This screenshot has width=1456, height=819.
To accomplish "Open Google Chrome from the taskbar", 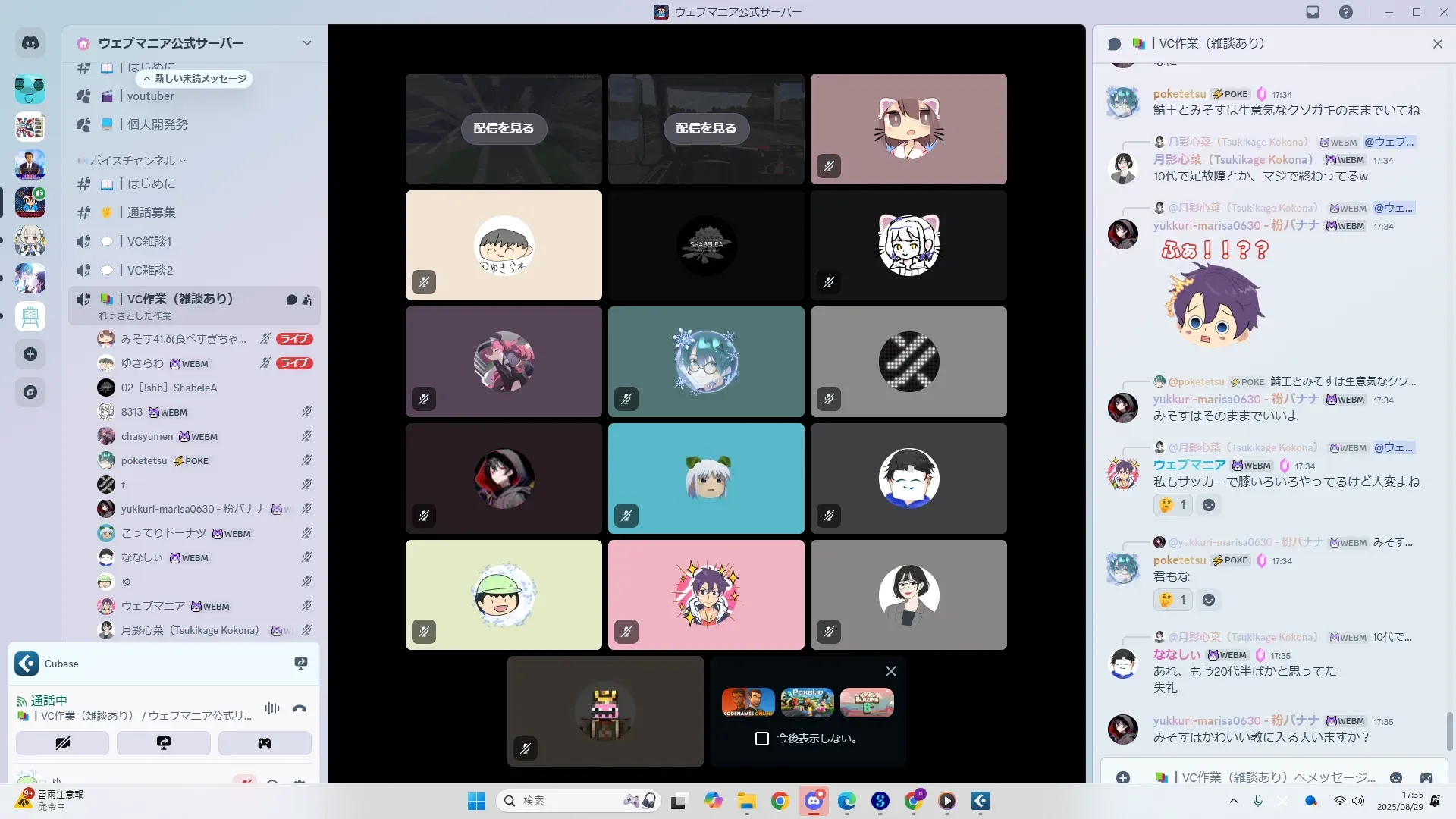I will pyautogui.click(x=780, y=801).
